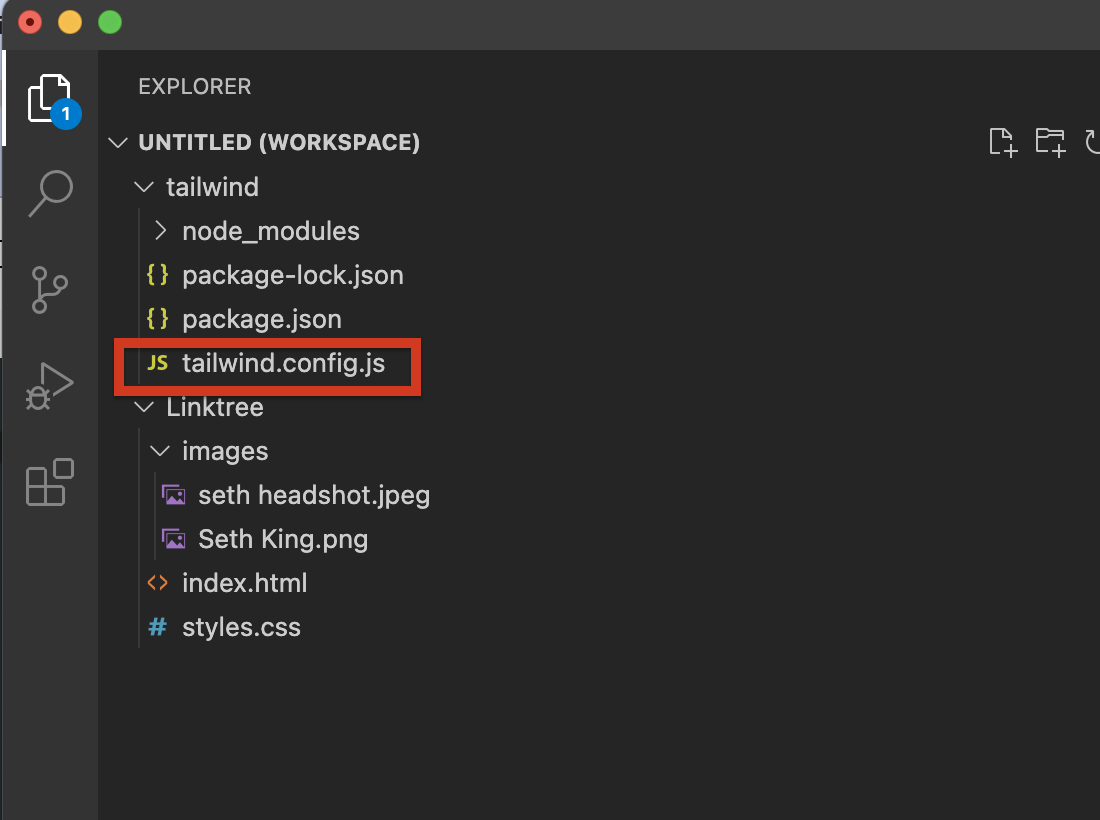
Task: Open the Extensions view icon
Action: coord(50,481)
